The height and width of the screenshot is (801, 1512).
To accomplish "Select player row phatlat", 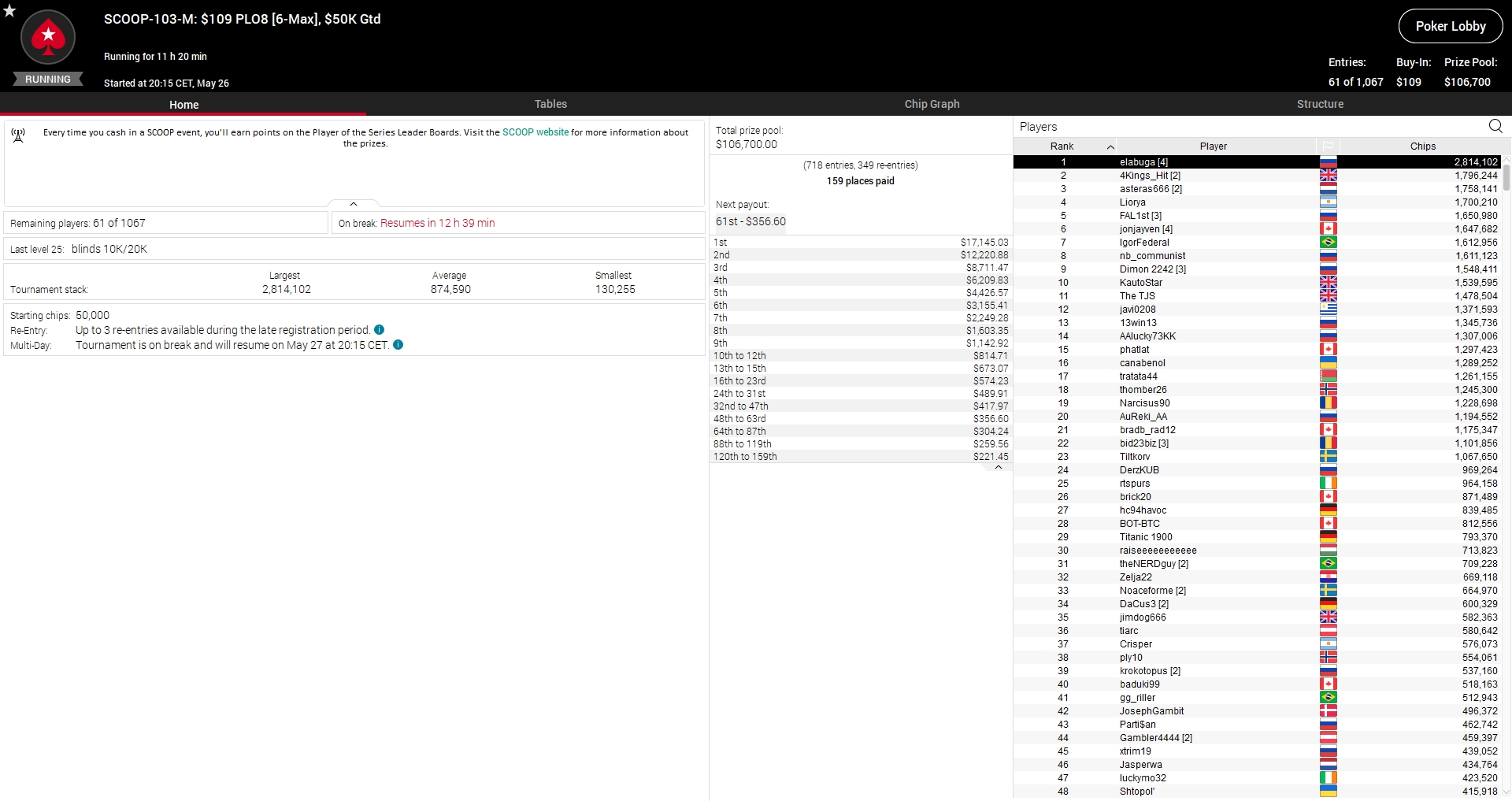I will (1258, 350).
